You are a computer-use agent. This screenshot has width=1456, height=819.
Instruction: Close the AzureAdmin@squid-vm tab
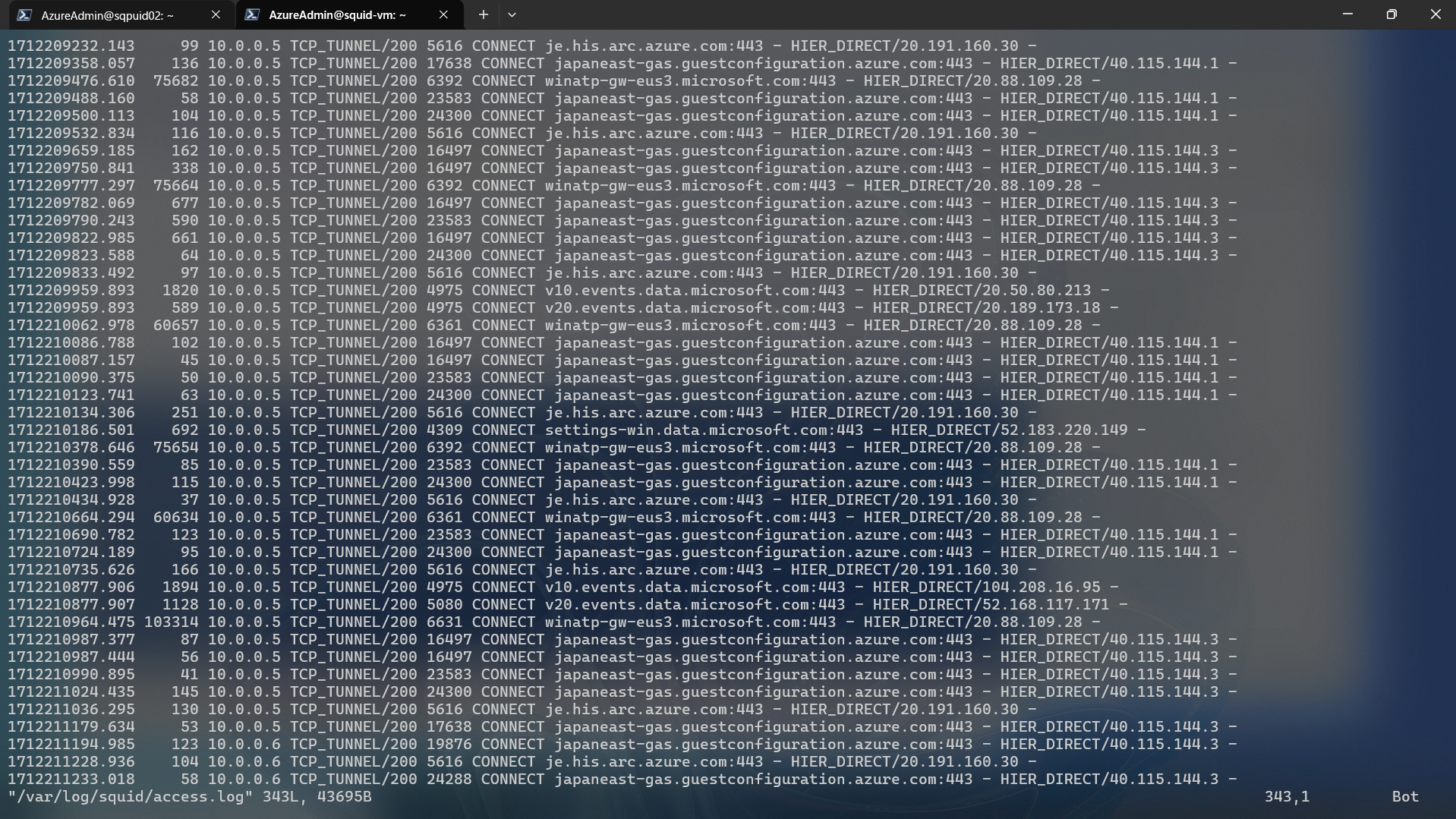click(x=443, y=14)
